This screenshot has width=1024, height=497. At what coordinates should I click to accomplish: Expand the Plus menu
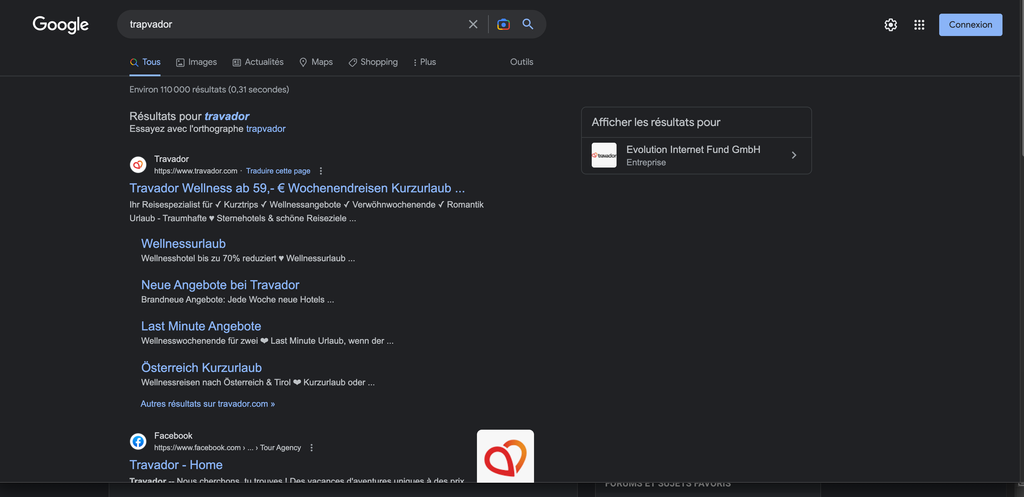point(424,62)
